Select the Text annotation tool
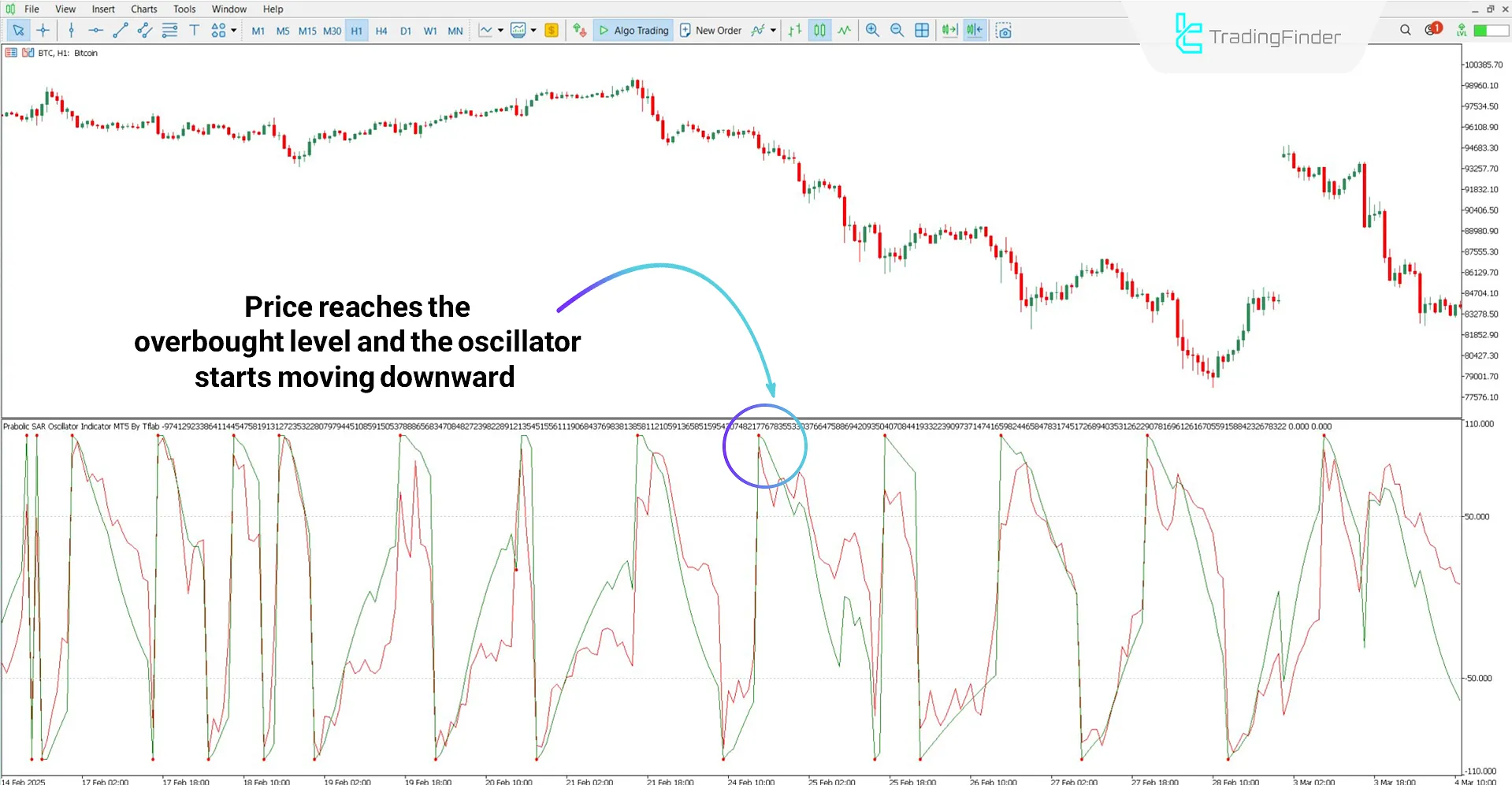The image size is (1512, 785). [194, 30]
